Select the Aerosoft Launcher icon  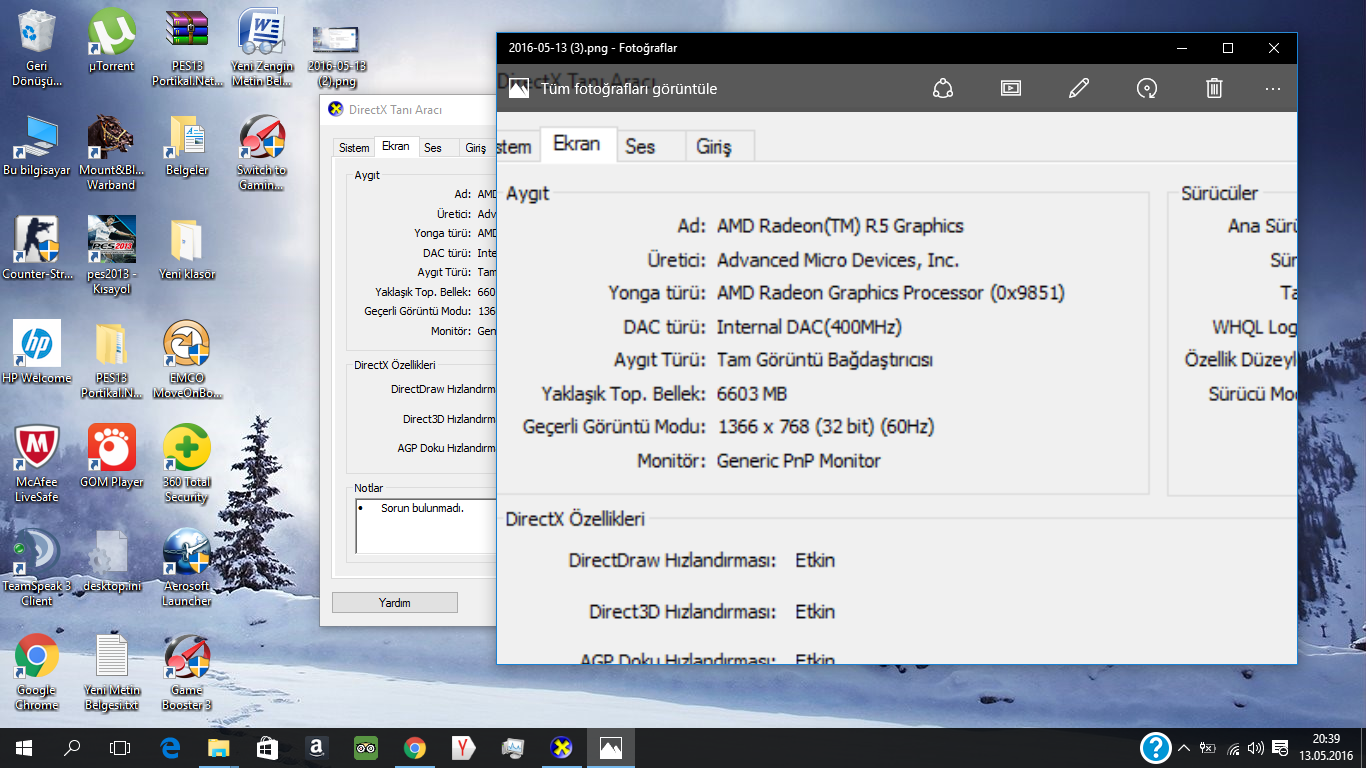tap(187, 567)
